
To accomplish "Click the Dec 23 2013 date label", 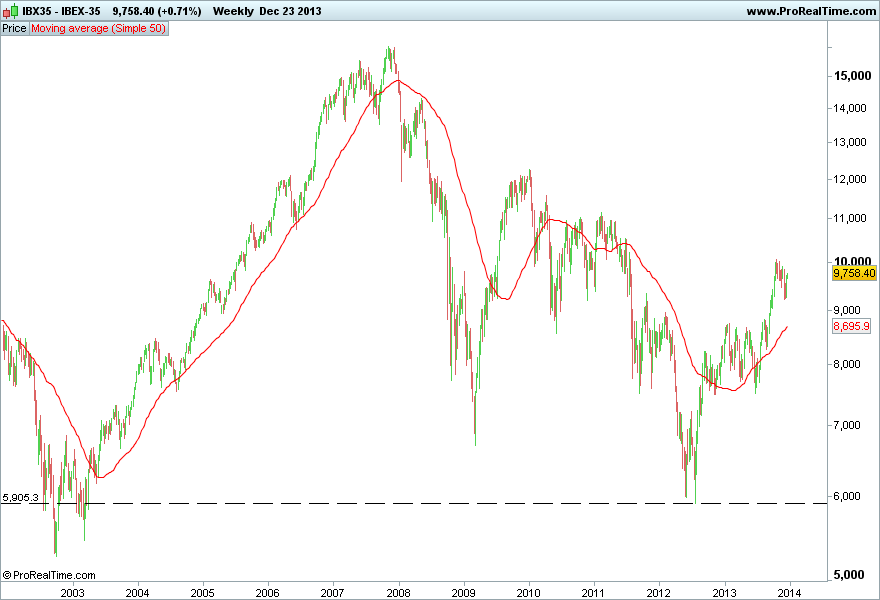I will click(x=290, y=11).
